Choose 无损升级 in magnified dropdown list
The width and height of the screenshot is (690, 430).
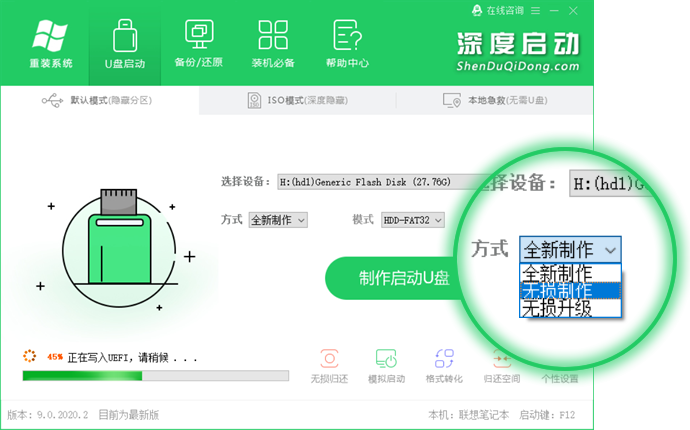tap(570, 309)
